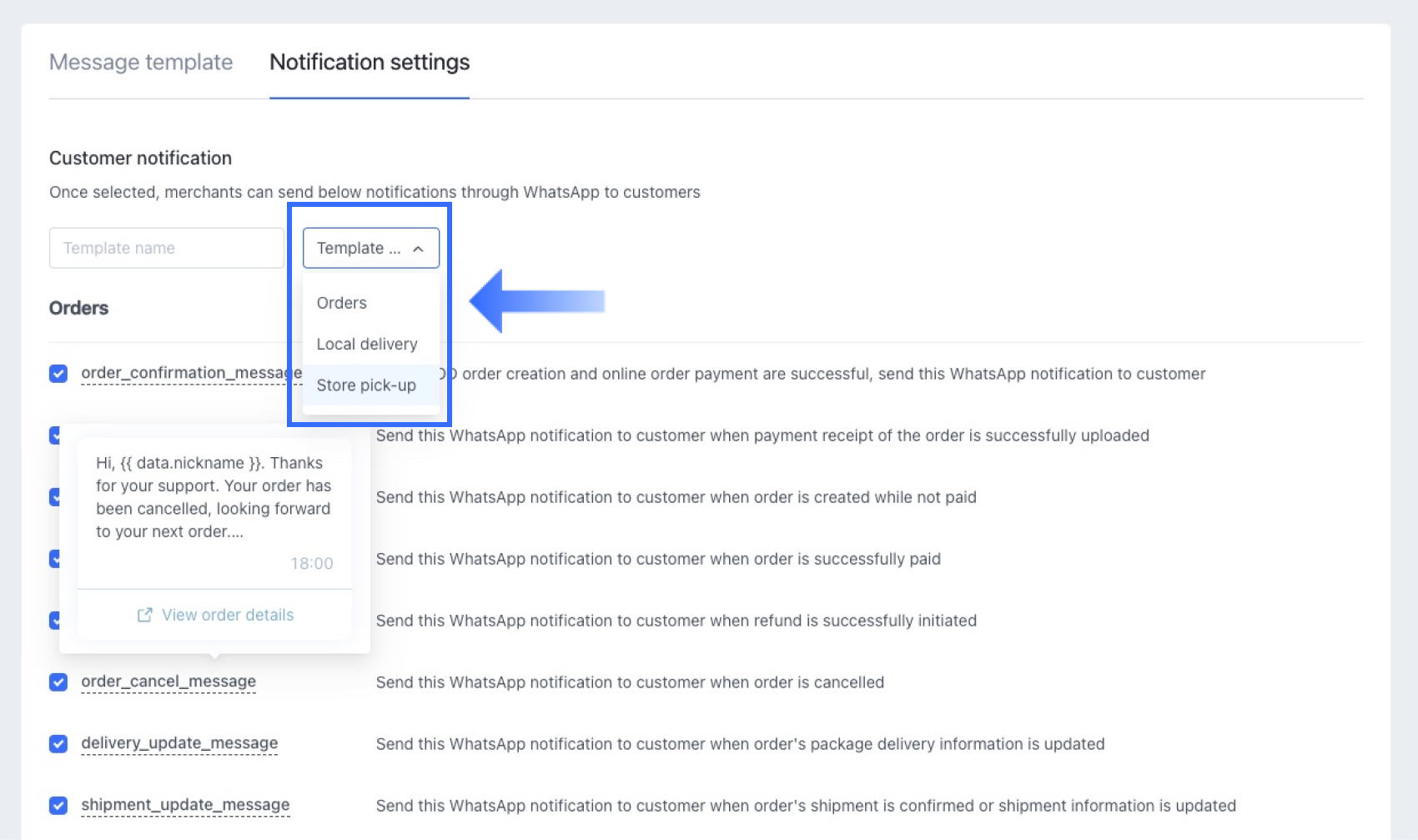Viewport: 1418px width, 840px height.
Task: Click the cancelled order message preview text
Action: [x=214, y=497]
